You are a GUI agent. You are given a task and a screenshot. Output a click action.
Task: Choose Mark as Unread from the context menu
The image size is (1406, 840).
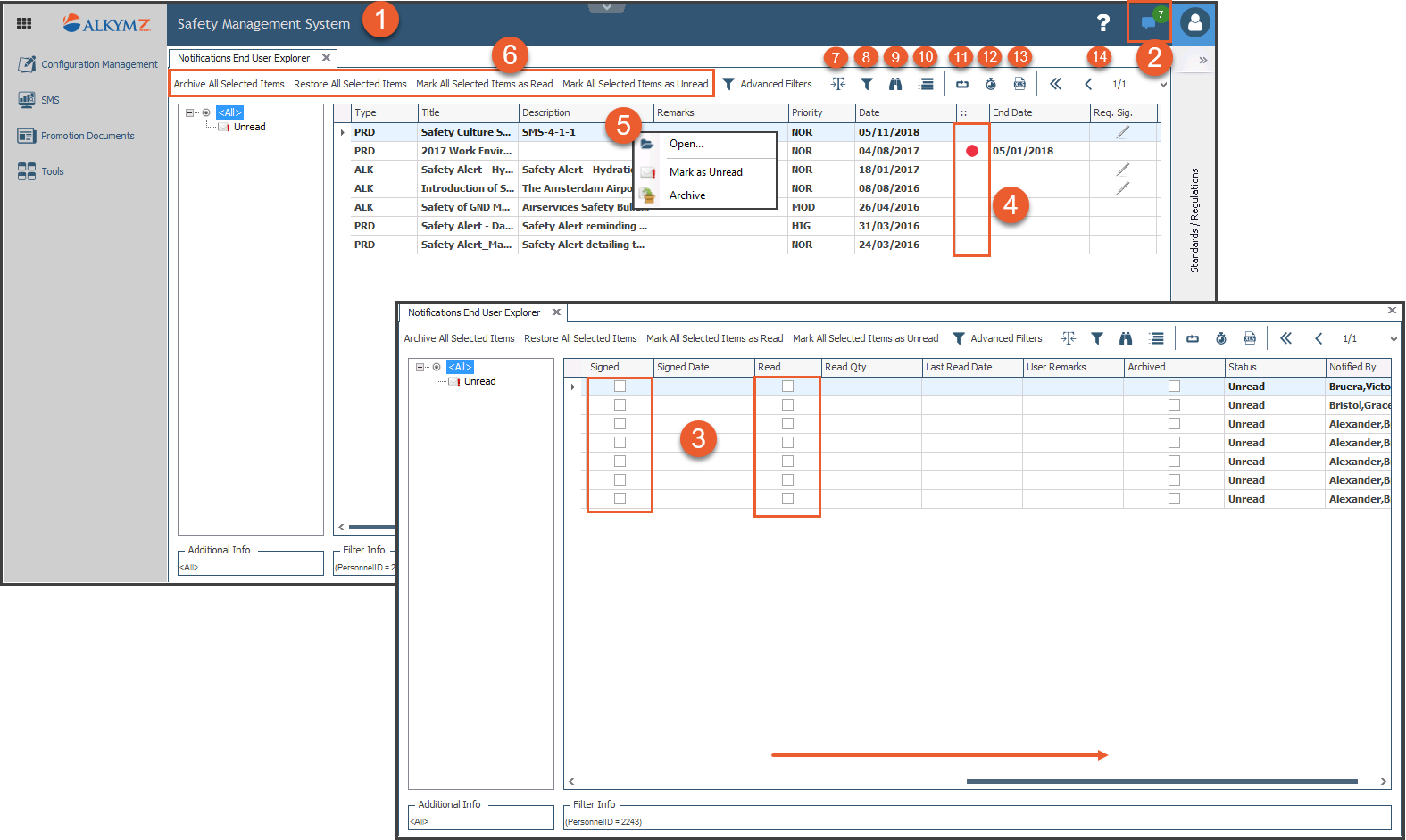click(705, 172)
